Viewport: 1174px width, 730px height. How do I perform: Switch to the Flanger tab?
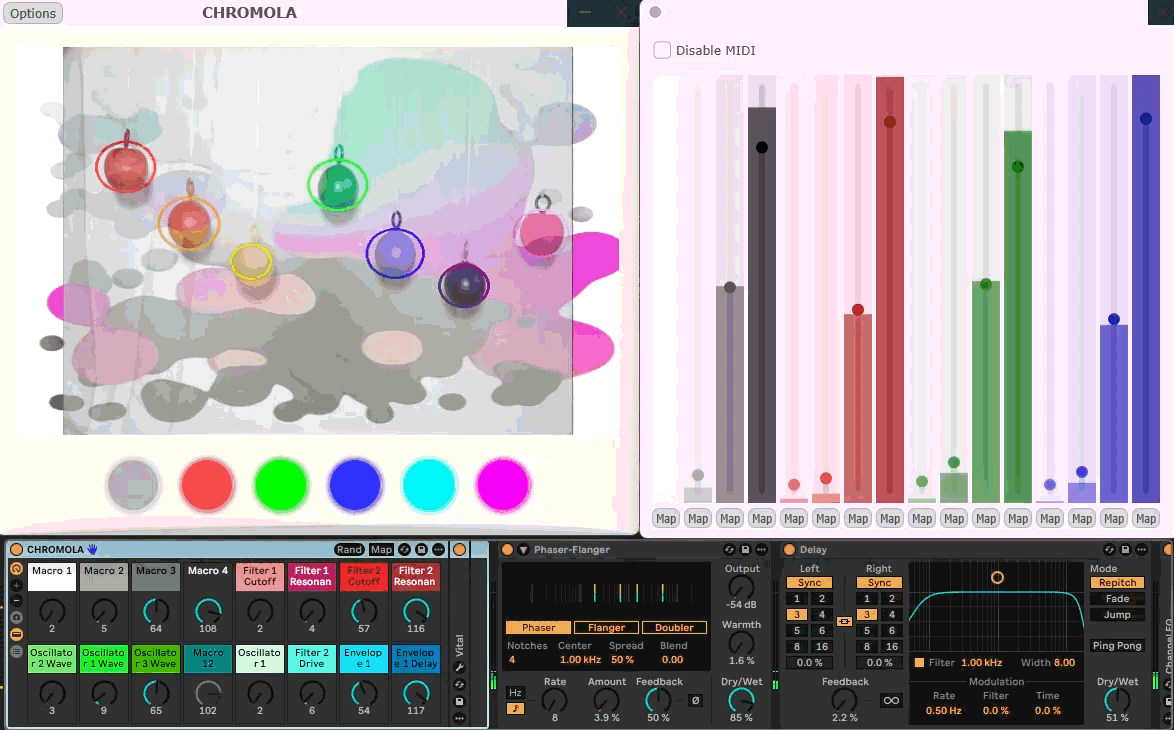point(606,628)
